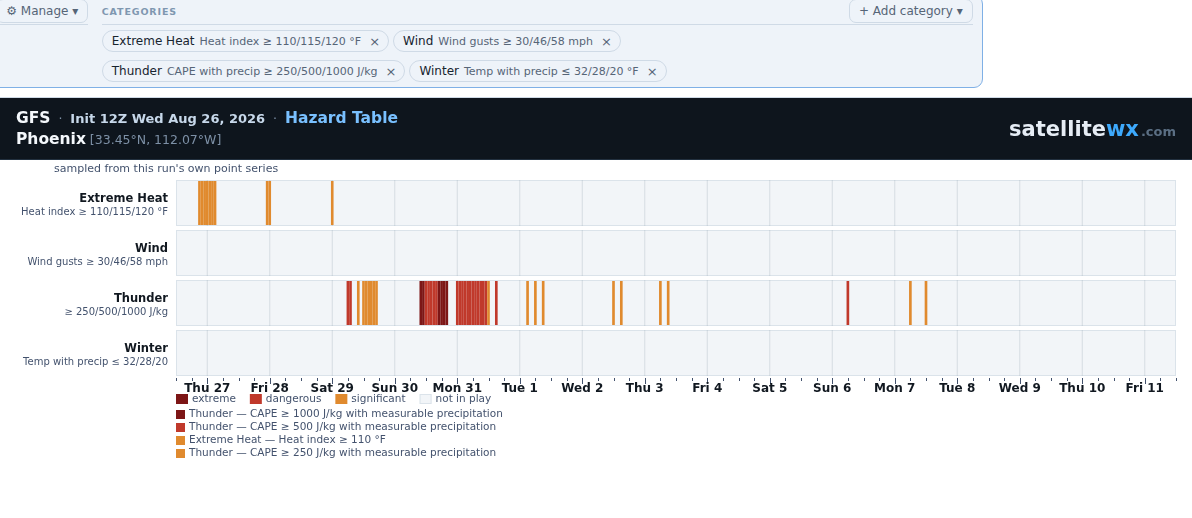This screenshot has height=518, width=1192.
Task: Click the Init 12Z Wed Aug 26, 2026 text
Action: tap(167, 119)
